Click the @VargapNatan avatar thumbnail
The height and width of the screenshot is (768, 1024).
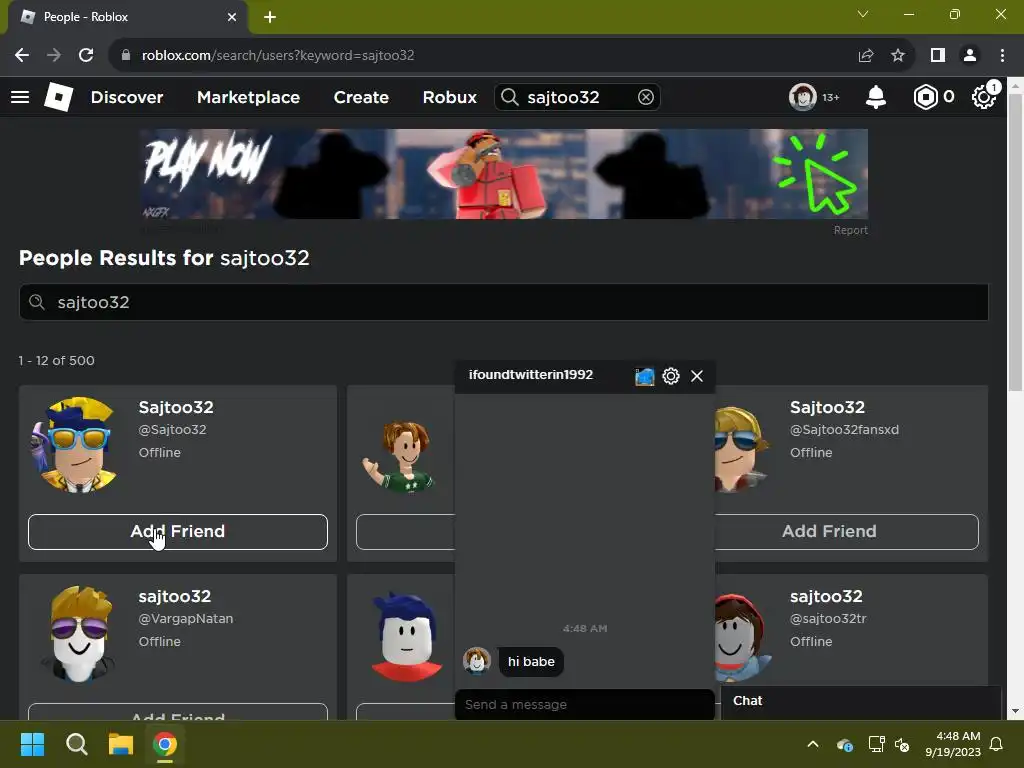pos(79,633)
